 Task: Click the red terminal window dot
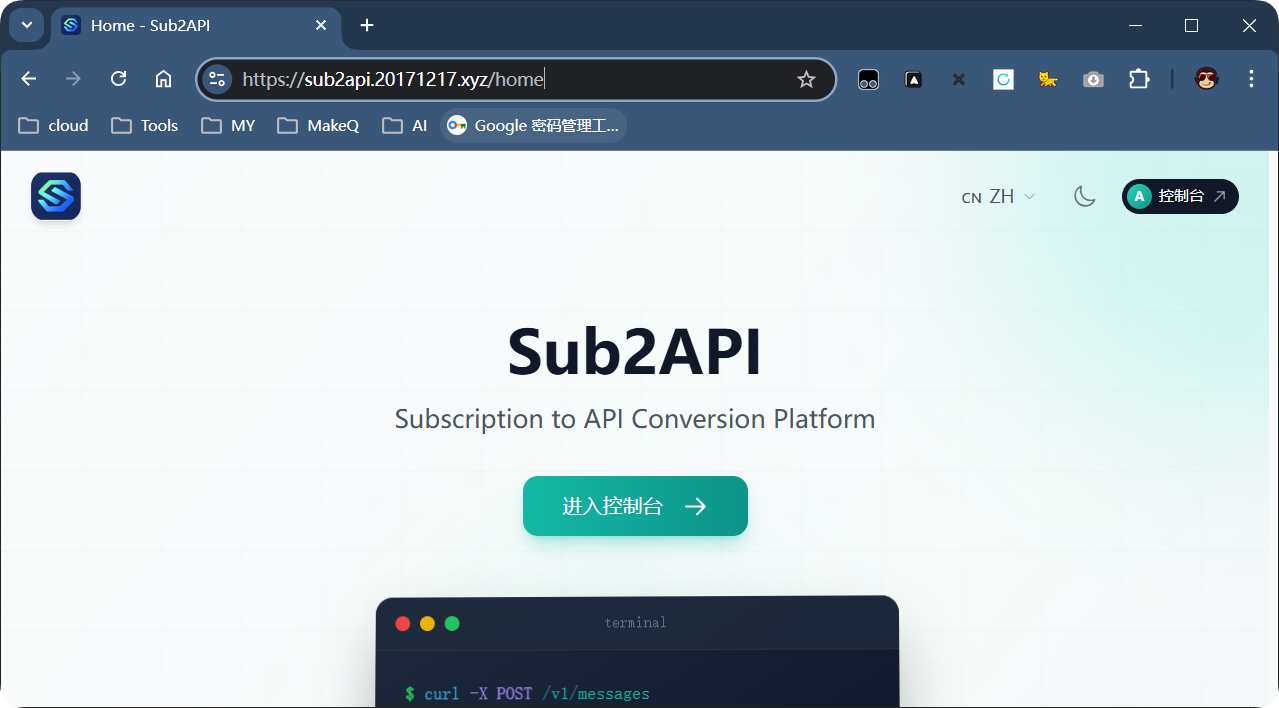(x=403, y=624)
